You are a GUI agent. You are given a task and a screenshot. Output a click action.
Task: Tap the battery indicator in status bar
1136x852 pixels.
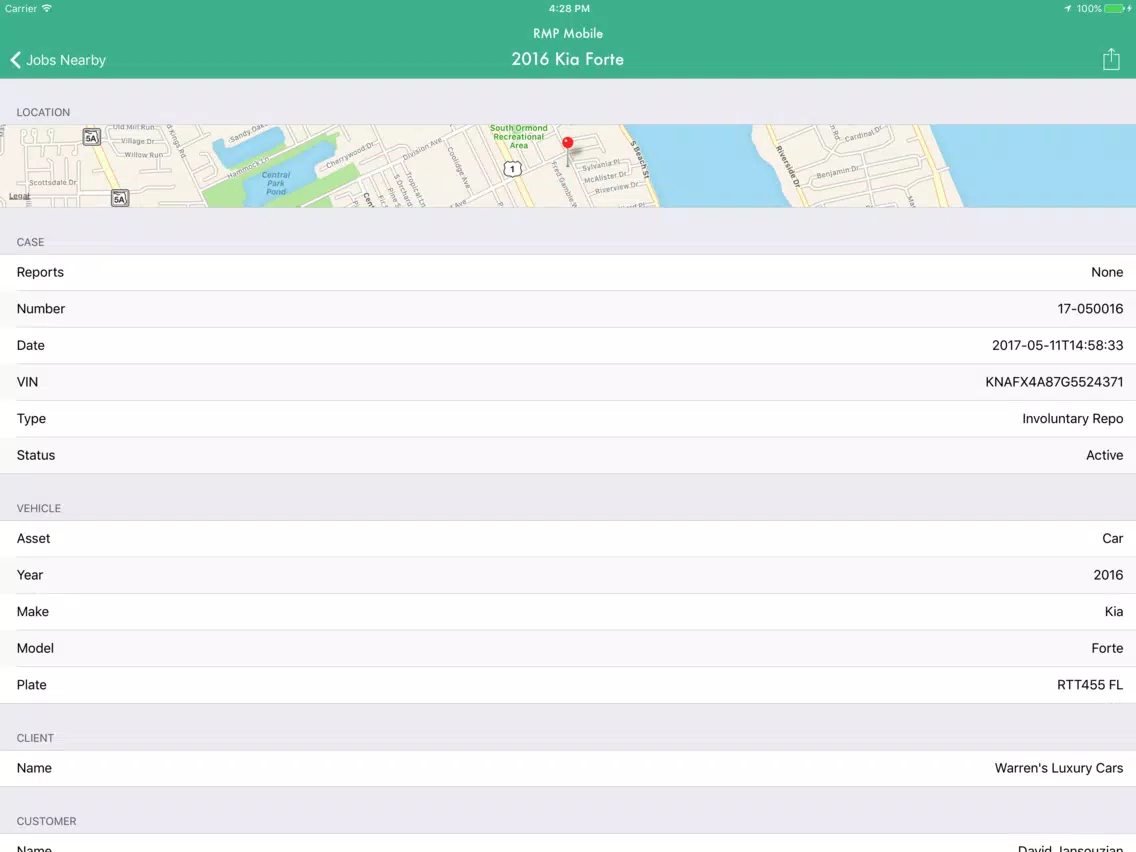tap(1114, 9)
